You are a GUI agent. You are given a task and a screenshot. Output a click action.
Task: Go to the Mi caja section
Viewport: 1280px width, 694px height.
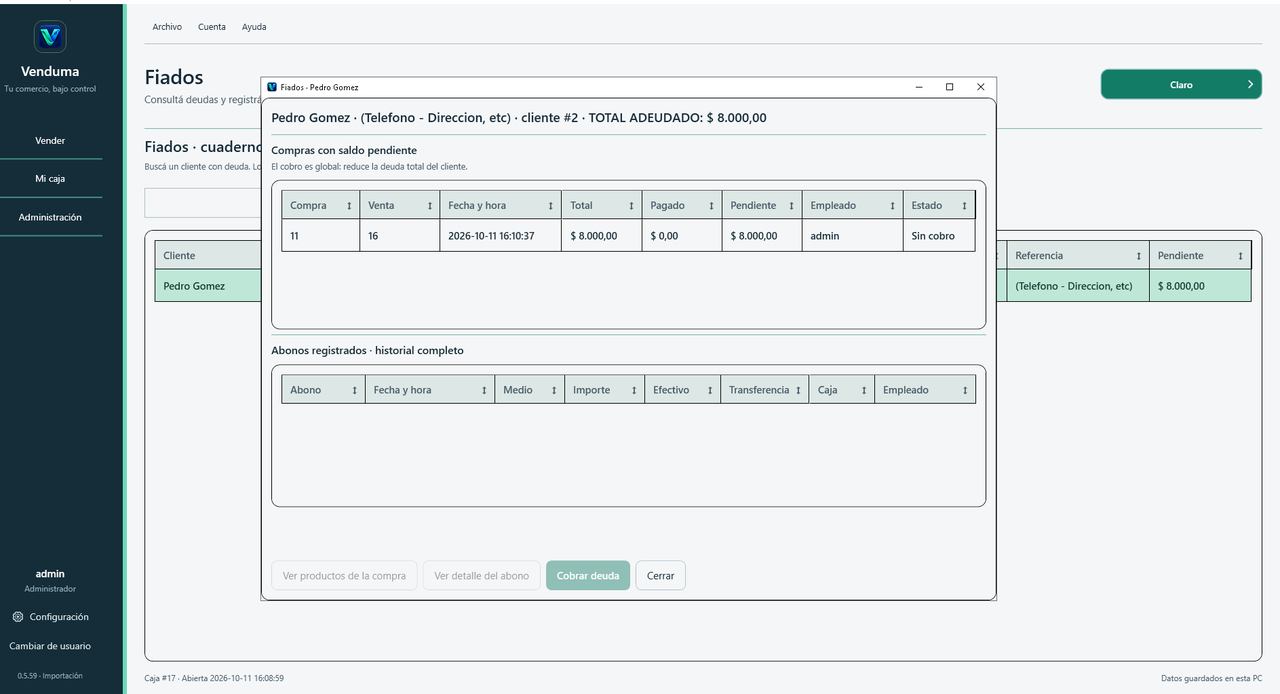click(50, 179)
